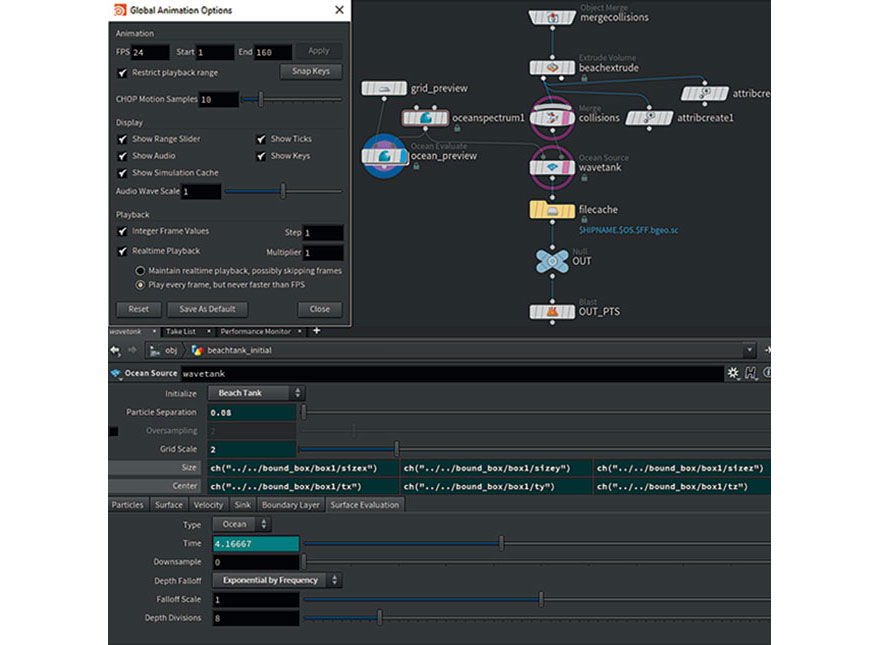Screen dimensions: 879x645
Task: Click the back navigation arrow icon
Action: (x=115, y=350)
